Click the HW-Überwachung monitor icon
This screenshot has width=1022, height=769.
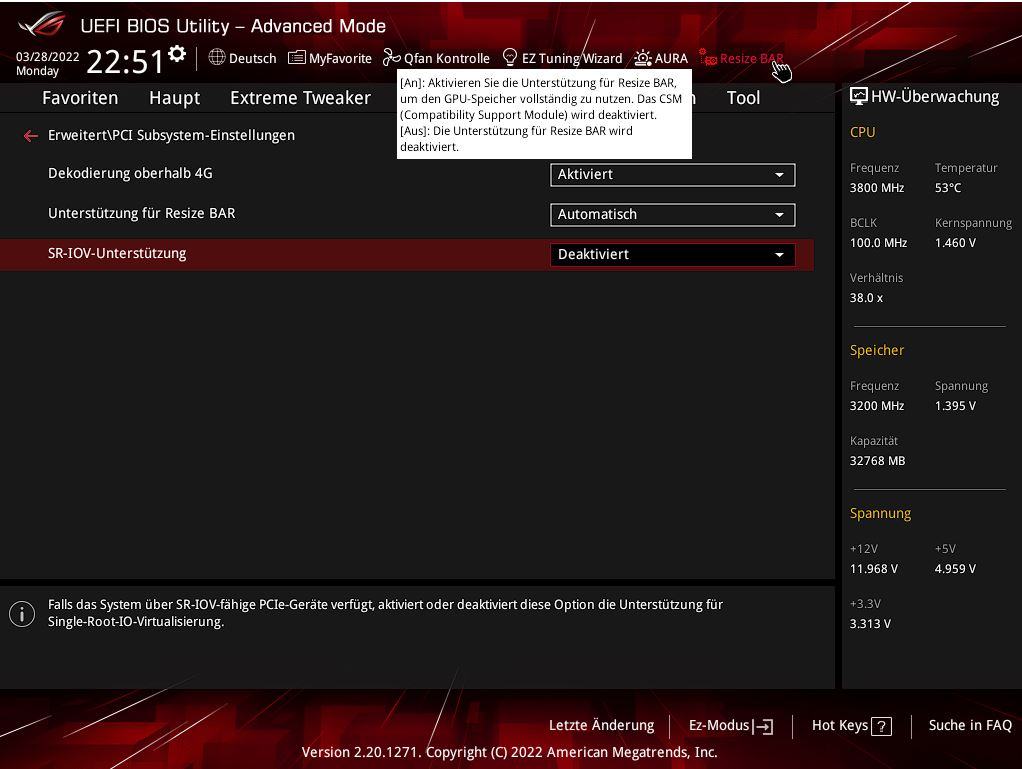(x=858, y=96)
